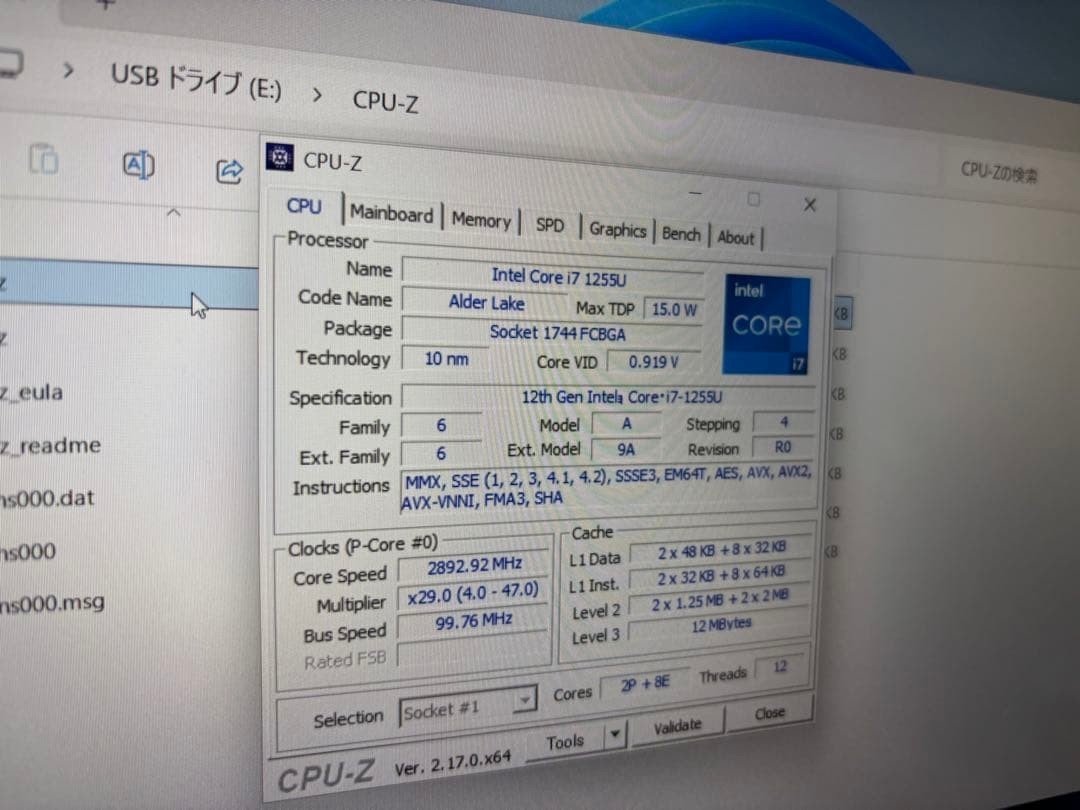Click the Package value Socket 1744 FCBGA
1080x810 pixels.
click(x=552, y=332)
